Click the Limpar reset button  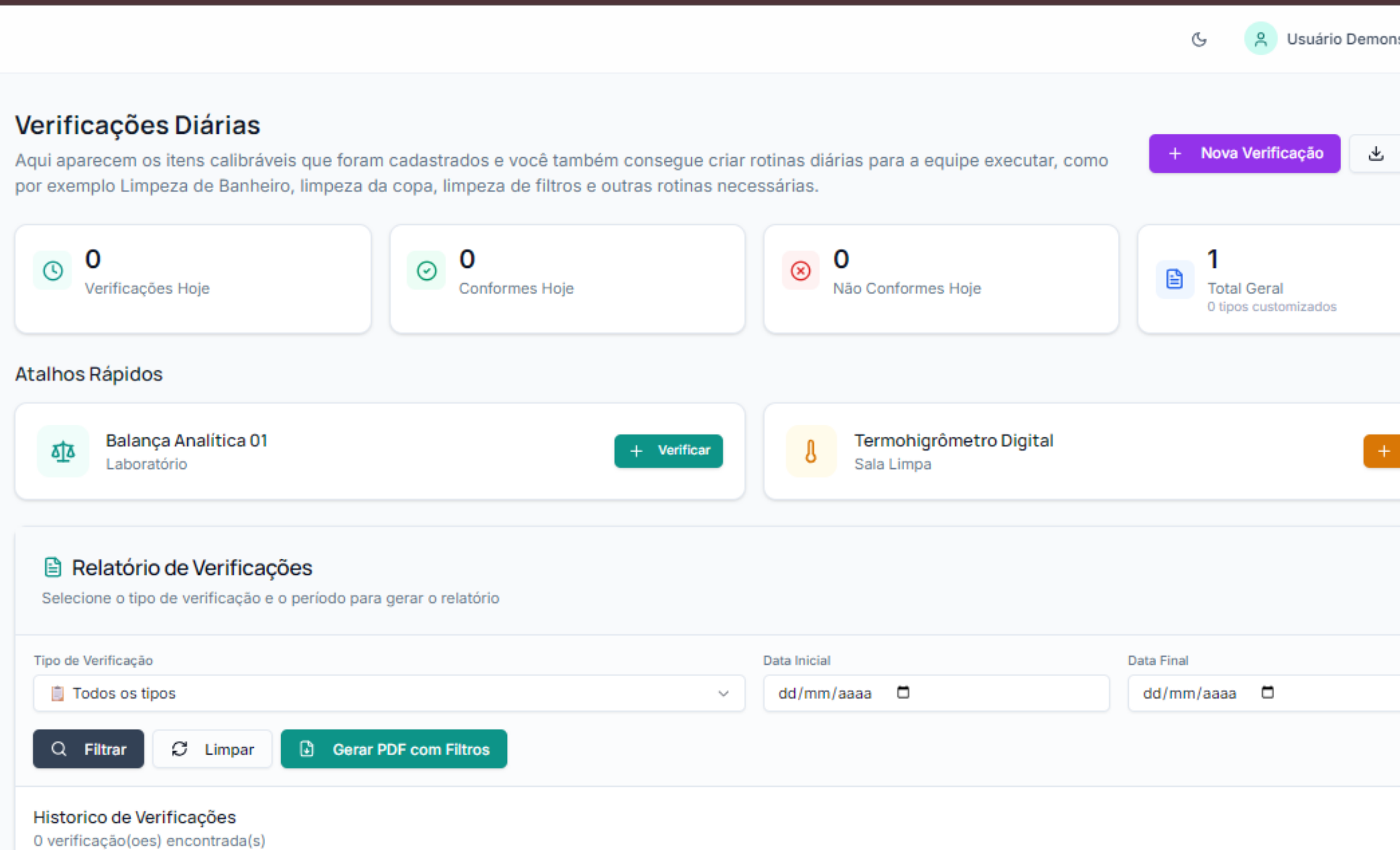tap(212, 749)
